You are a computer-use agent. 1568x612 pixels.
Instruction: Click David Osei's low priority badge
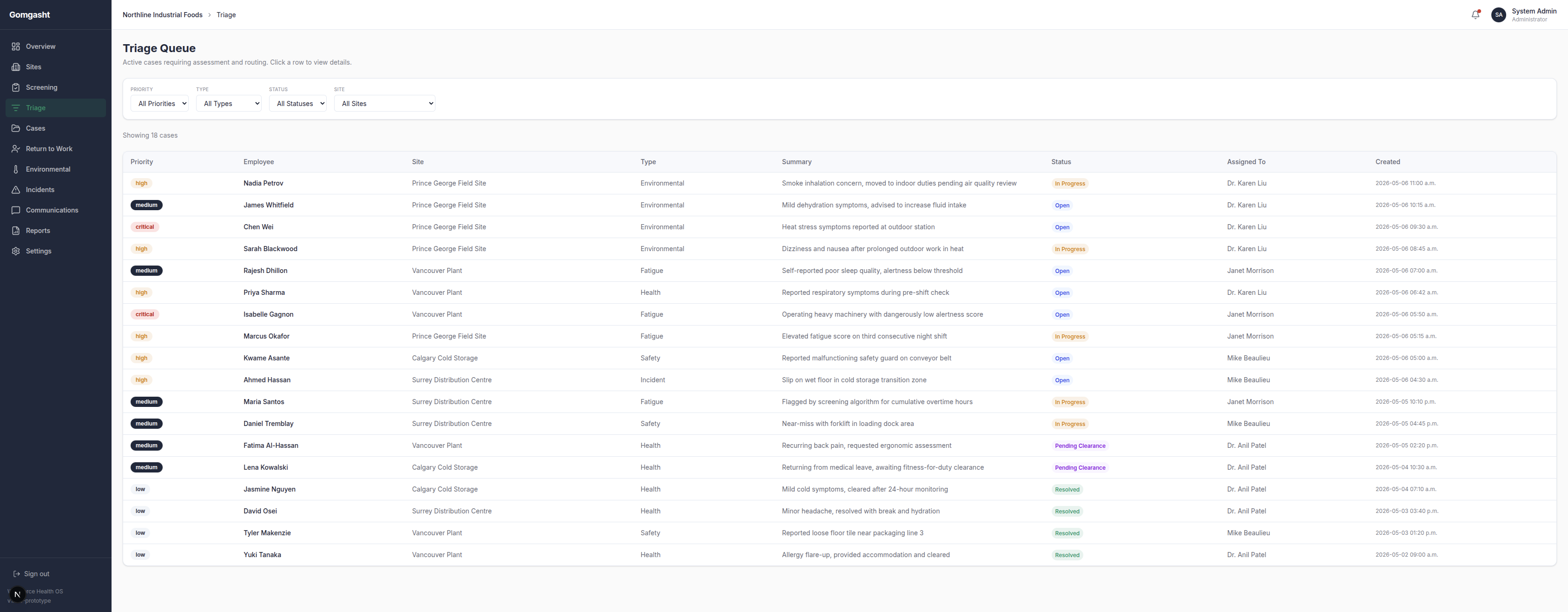click(x=140, y=512)
